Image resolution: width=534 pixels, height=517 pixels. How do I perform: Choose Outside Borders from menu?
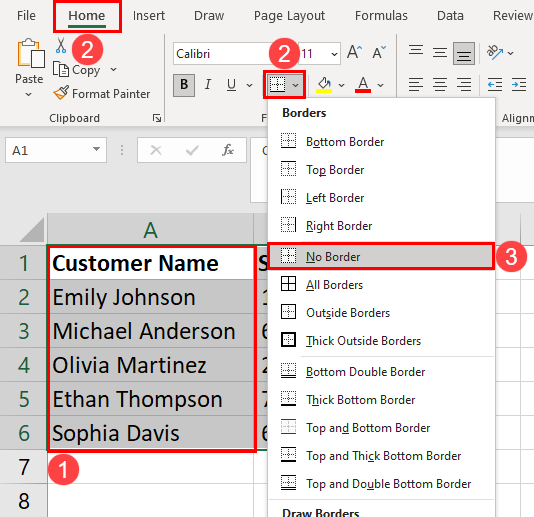tap(381, 312)
